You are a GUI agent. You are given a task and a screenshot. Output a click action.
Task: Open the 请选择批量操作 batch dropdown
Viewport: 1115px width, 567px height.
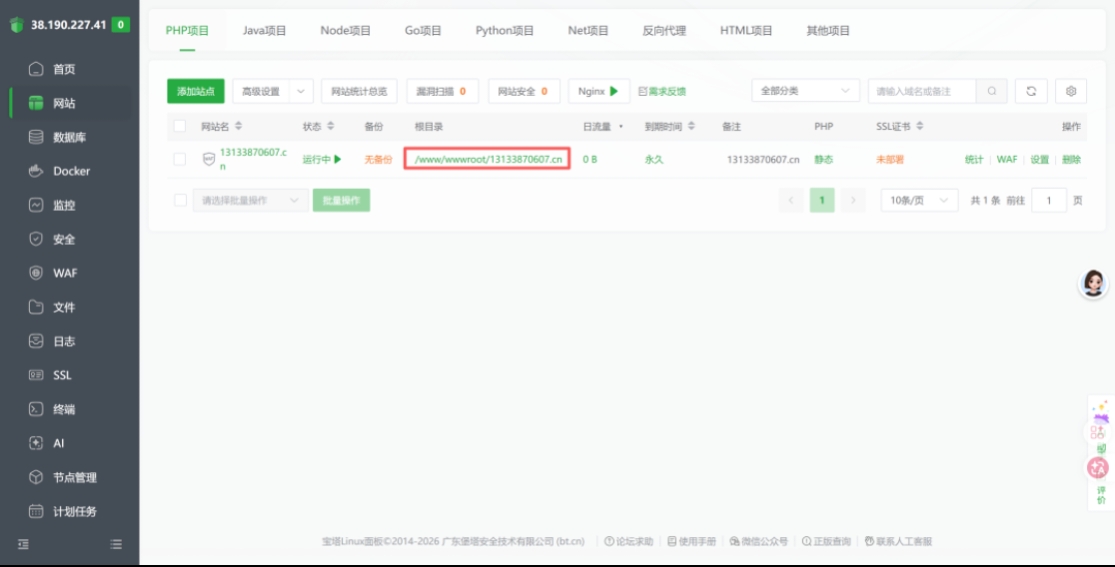250,200
